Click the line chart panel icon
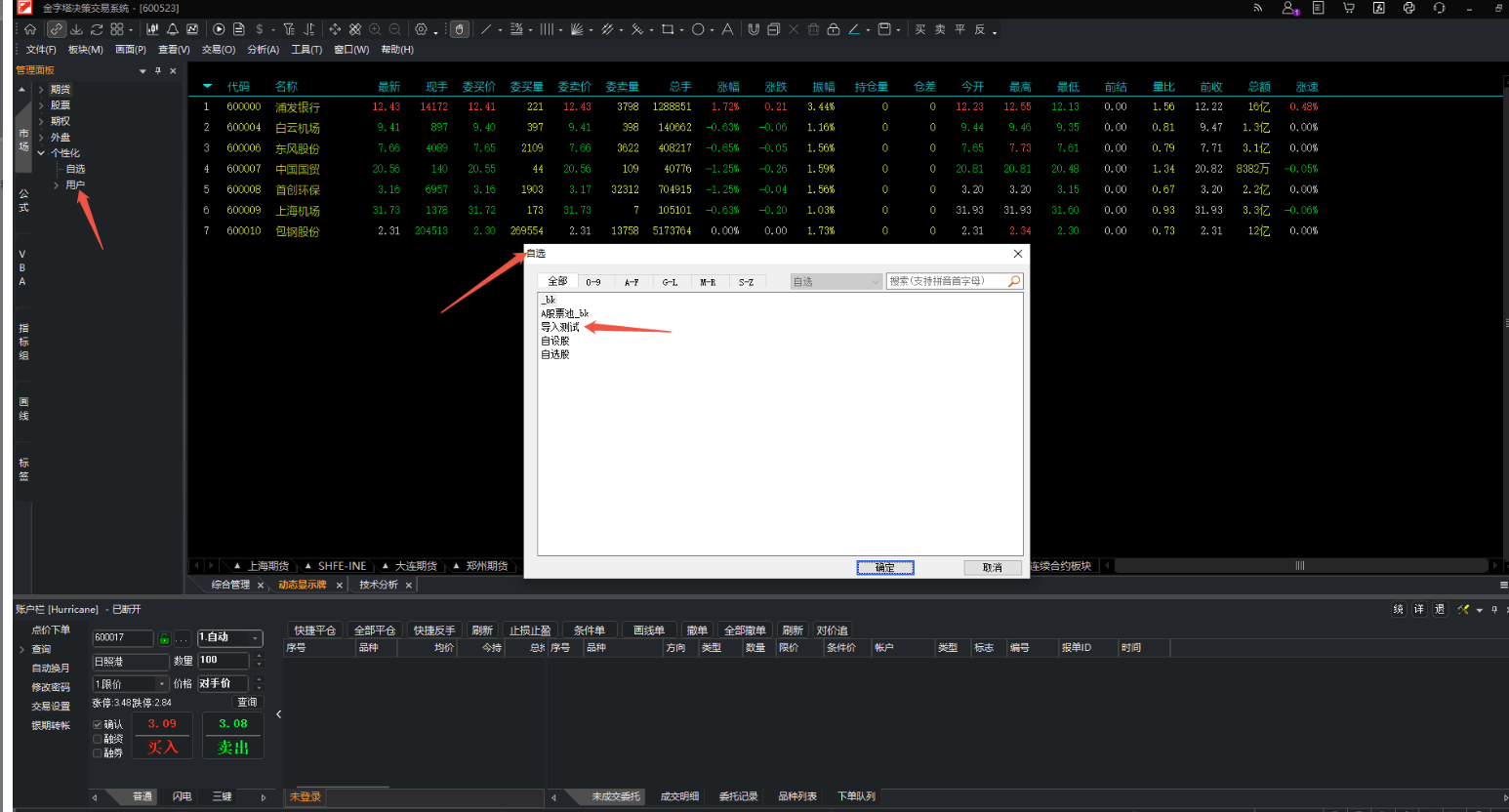Image resolution: width=1509 pixels, height=812 pixels. point(192,29)
